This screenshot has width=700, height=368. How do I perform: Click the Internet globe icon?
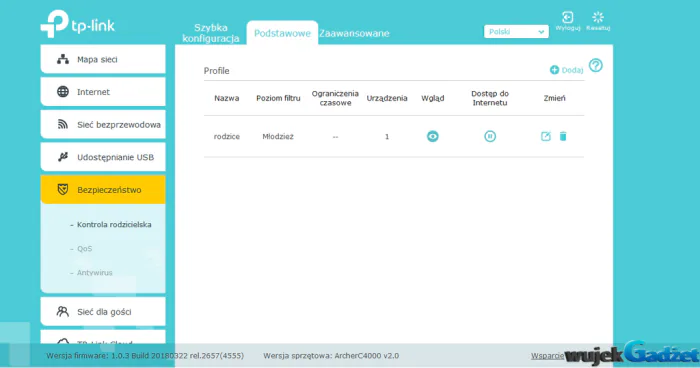coord(63,92)
